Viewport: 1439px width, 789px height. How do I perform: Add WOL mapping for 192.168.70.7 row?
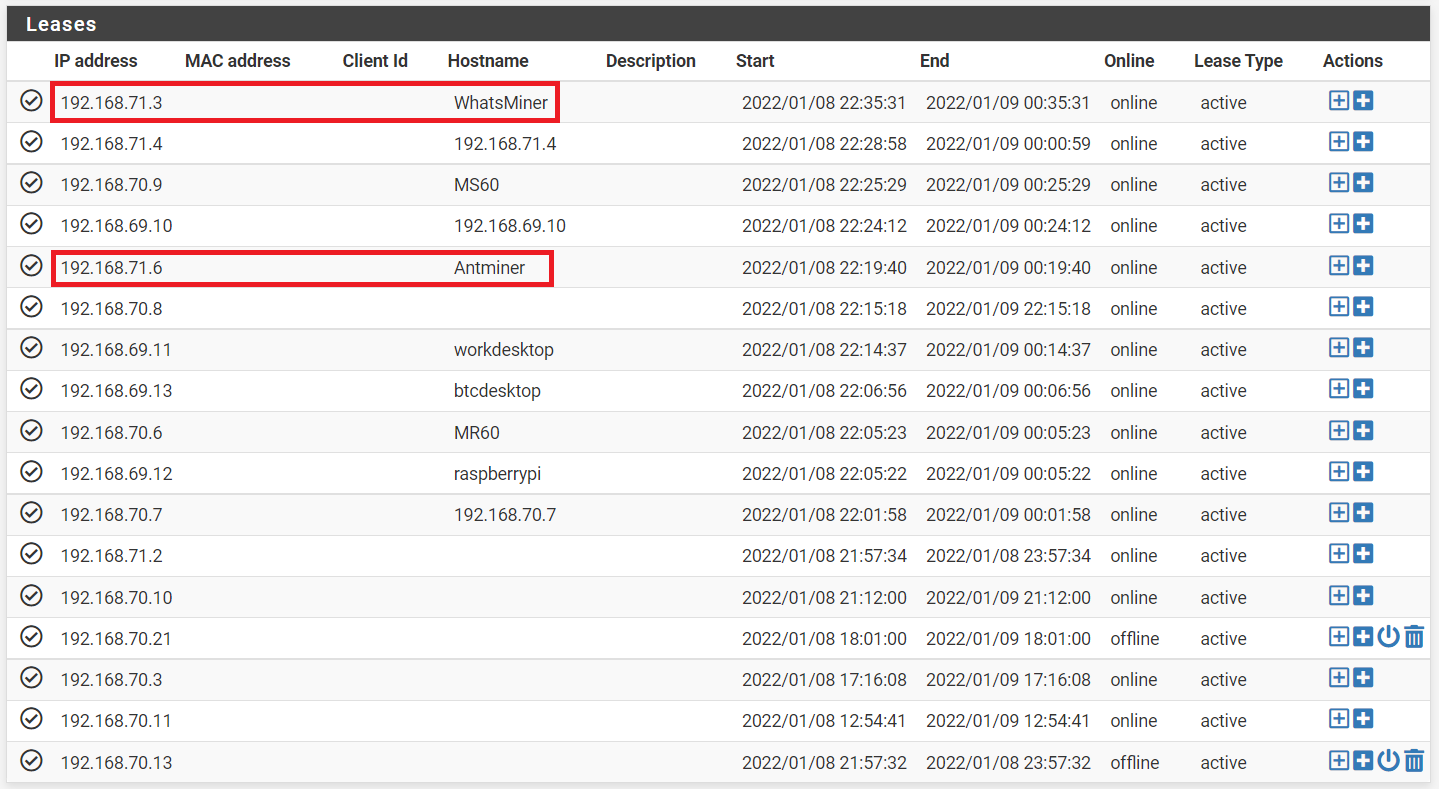(1363, 513)
